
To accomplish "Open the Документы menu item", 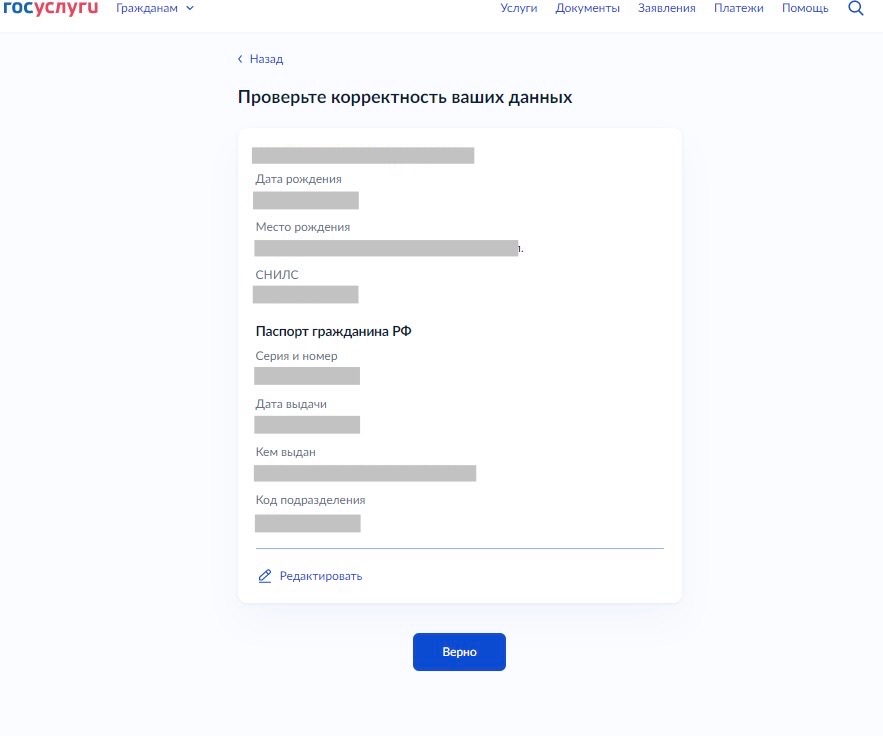I will (x=587, y=8).
